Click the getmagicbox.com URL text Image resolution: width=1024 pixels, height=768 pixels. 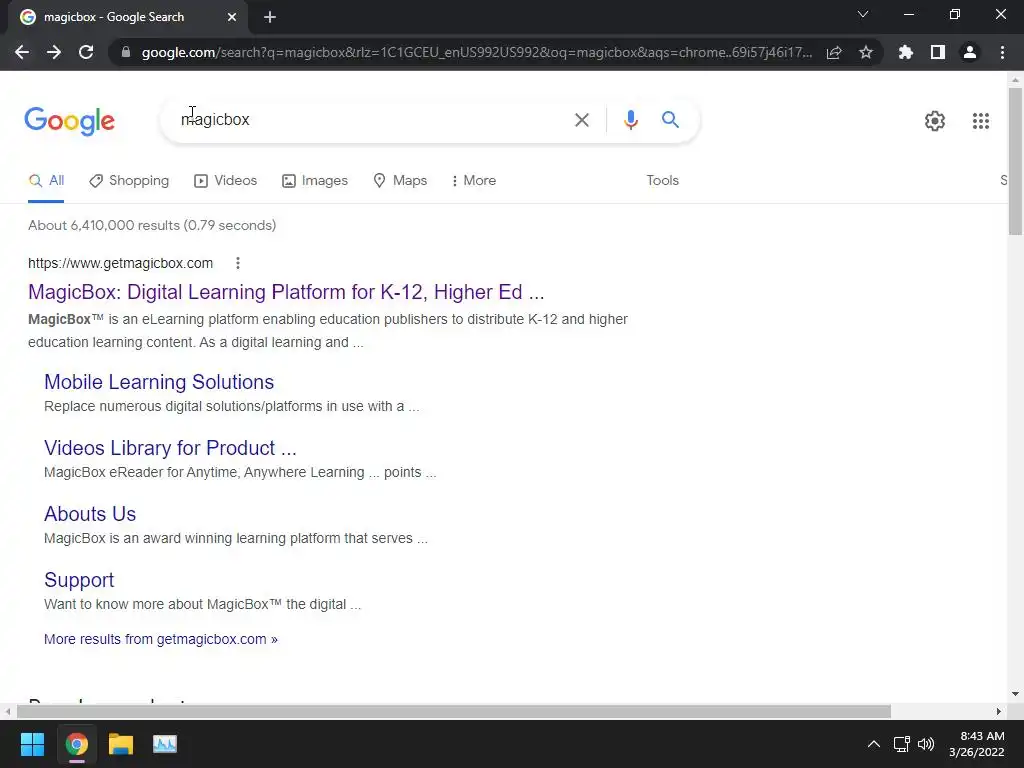tap(120, 263)
